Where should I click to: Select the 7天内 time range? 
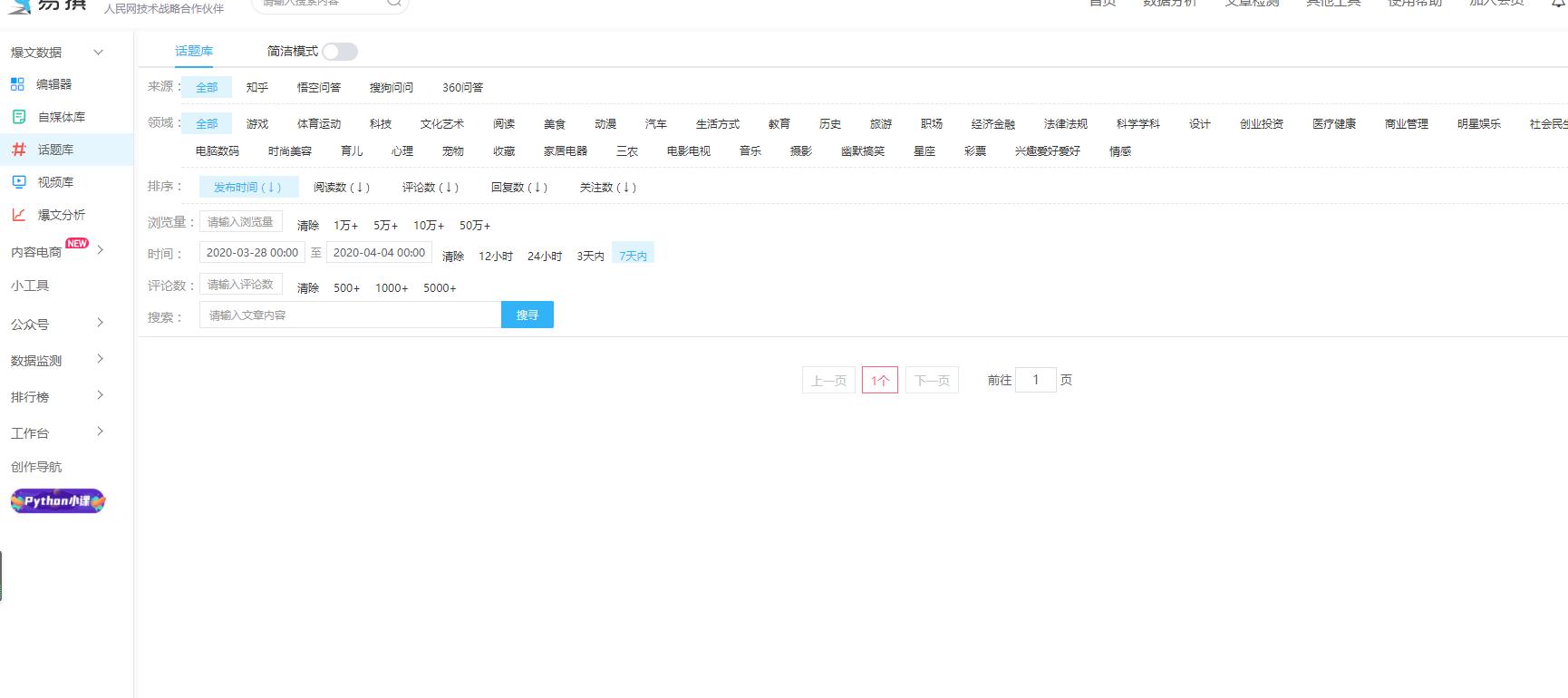pos(634,255)
